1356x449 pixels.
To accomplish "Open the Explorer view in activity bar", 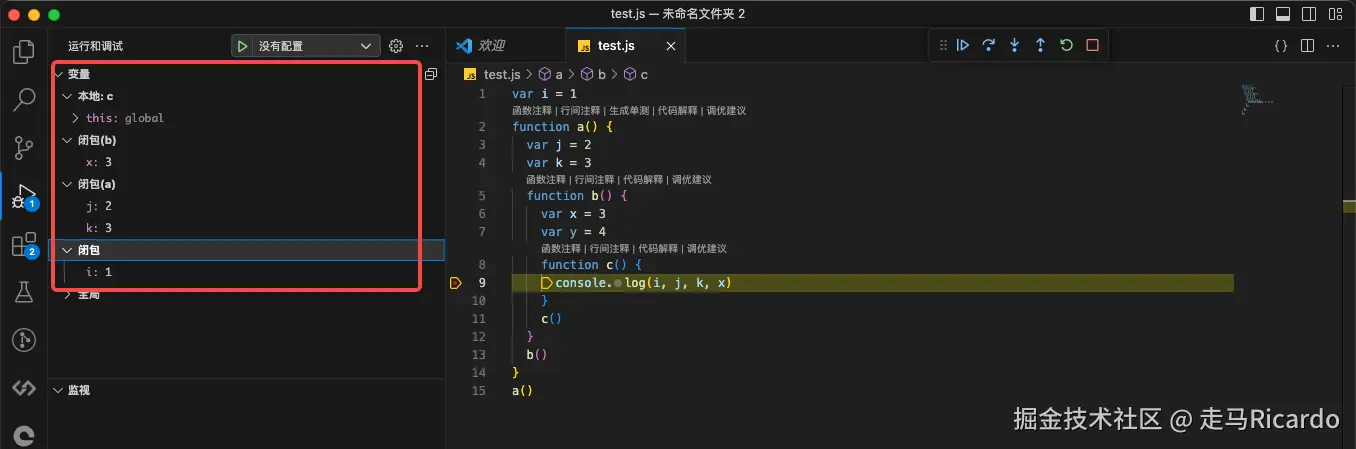I will [23, 52].
